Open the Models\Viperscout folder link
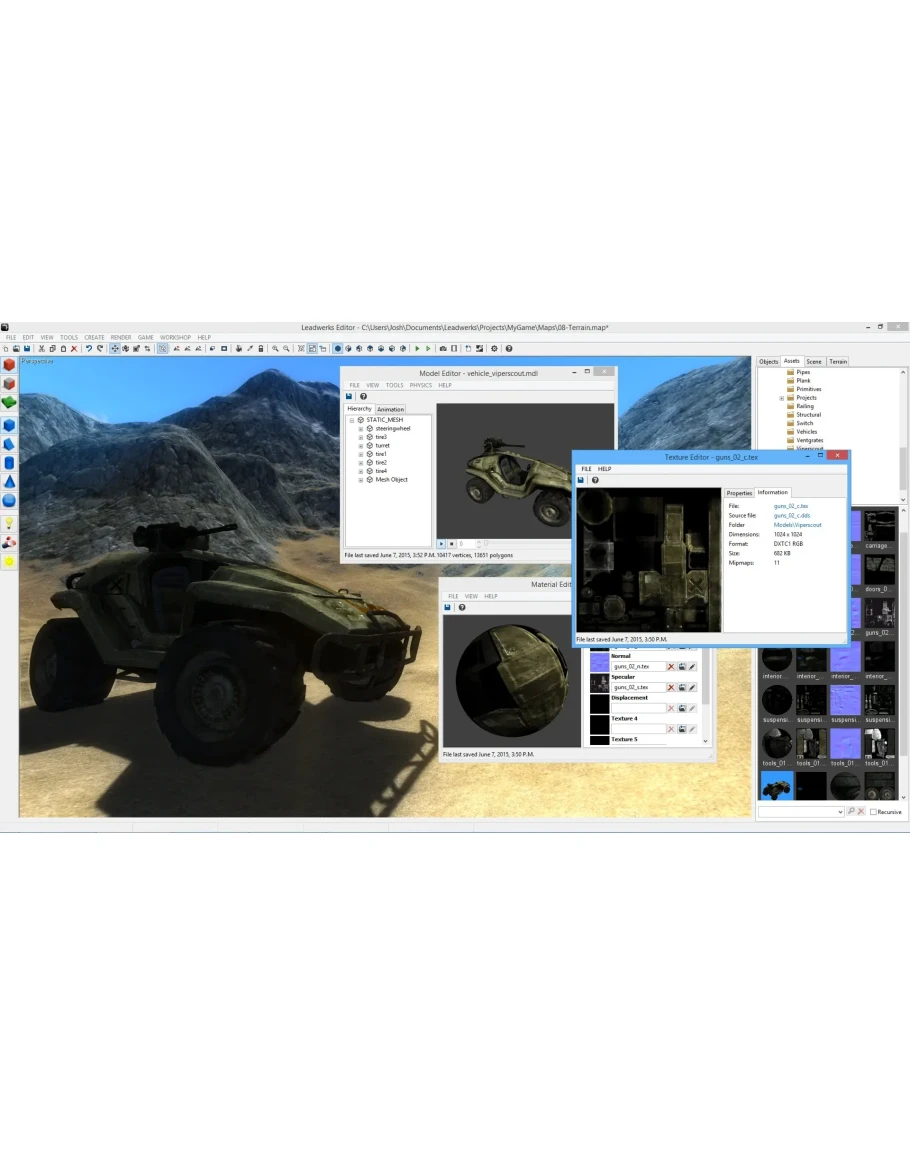This screenshot has width=910, height=1155. point(797,525)
